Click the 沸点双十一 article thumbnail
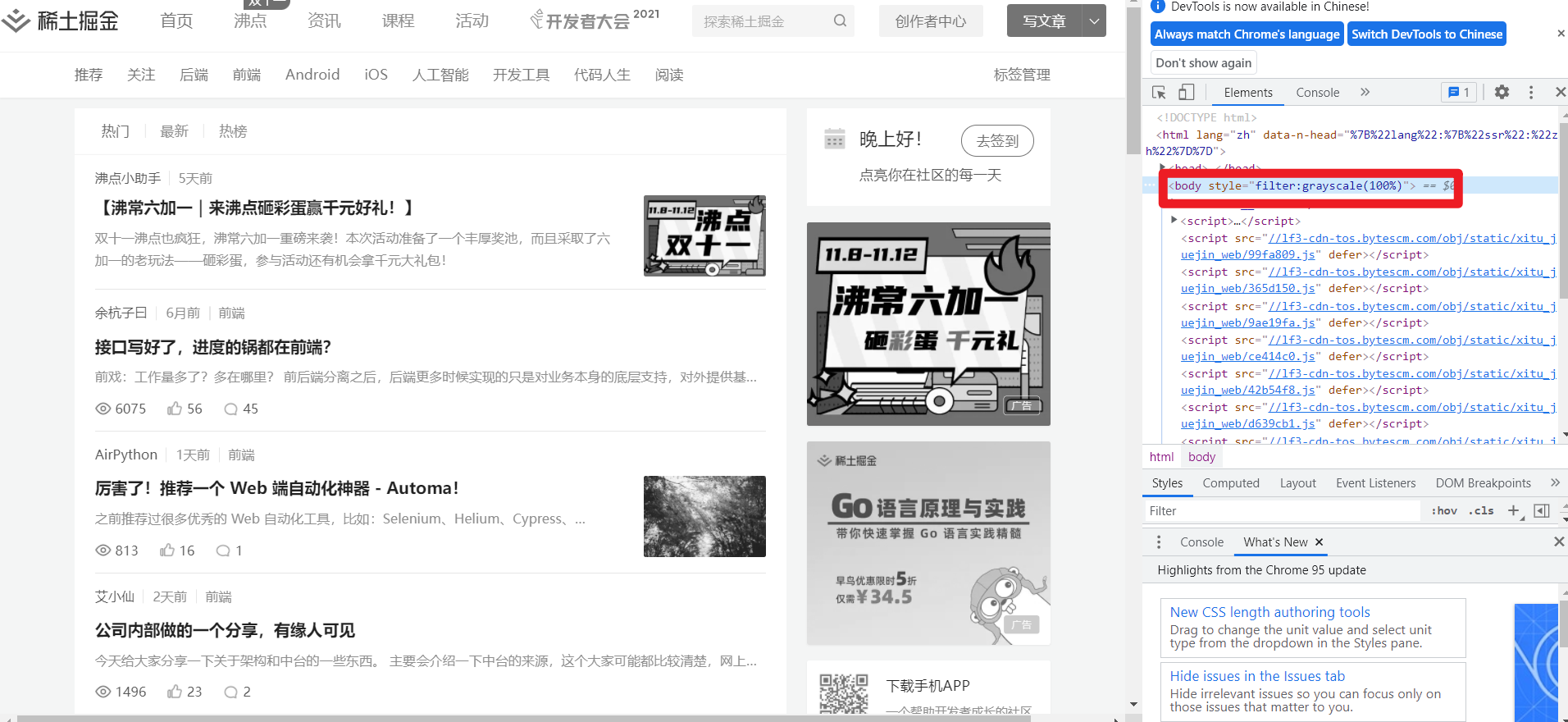Viewport: 1568px width, 722px height. tap(704, 235)
